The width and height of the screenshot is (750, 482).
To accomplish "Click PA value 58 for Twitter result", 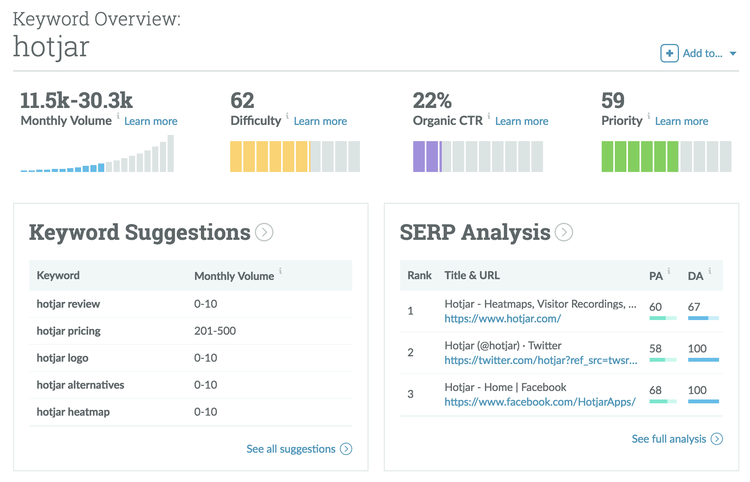I will (655, 349).
